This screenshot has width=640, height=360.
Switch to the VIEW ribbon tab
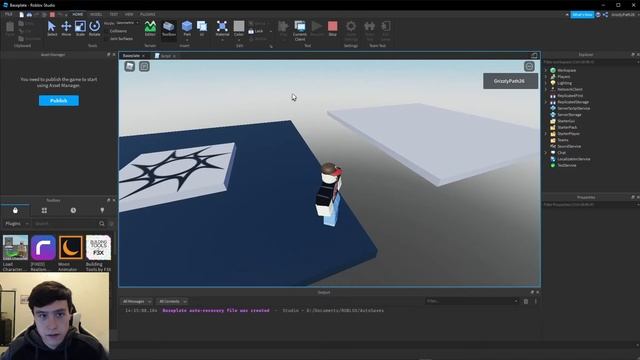point(129,14)
